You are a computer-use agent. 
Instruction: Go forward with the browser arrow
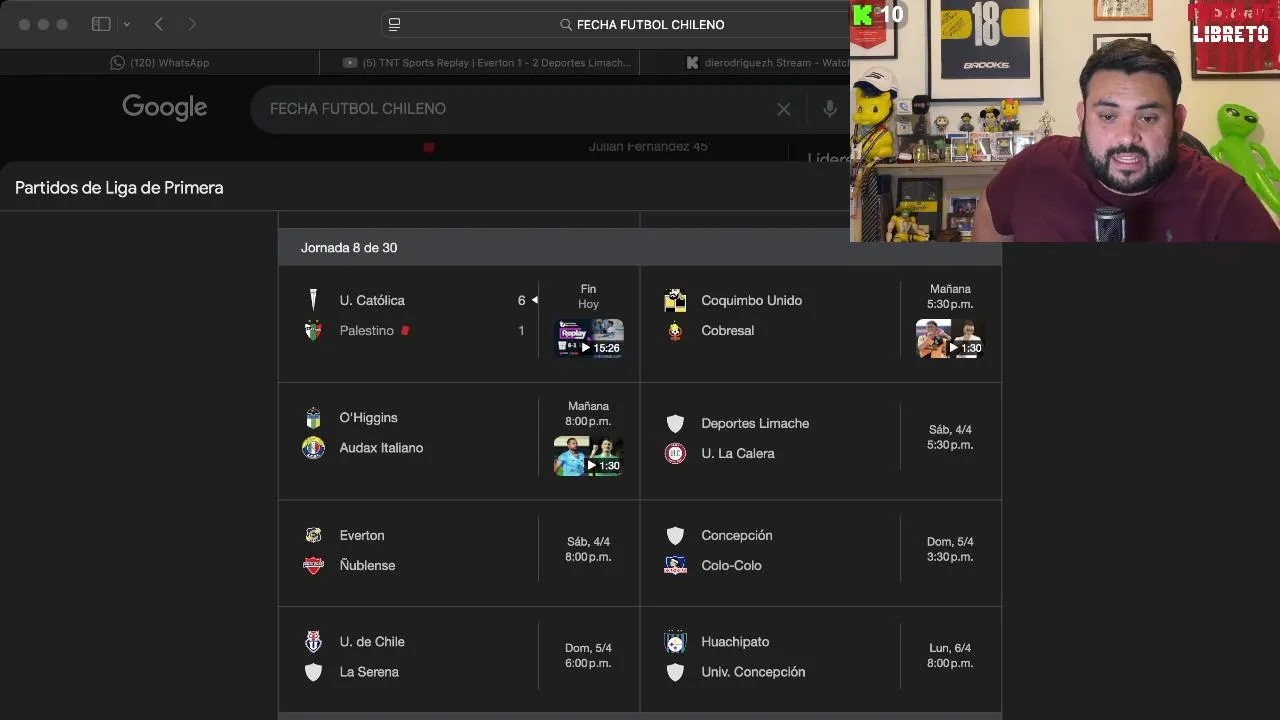point(192,24)
